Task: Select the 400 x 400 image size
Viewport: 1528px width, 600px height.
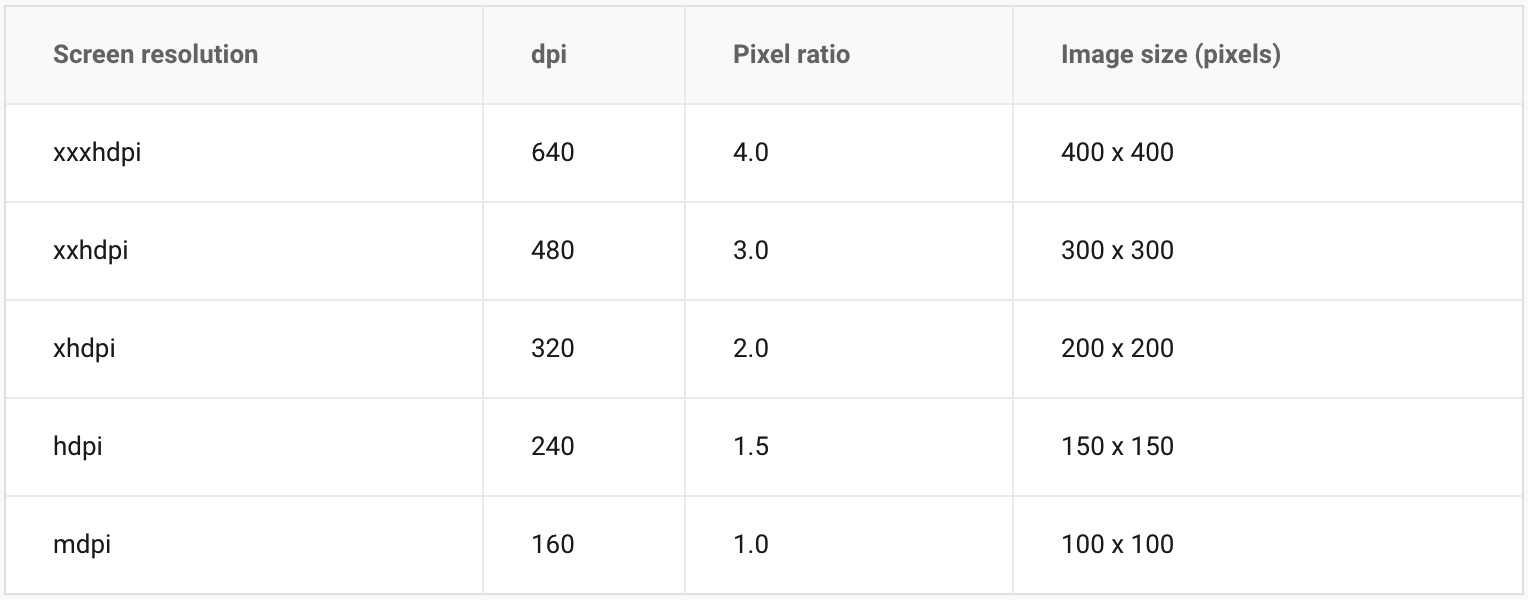Action: tap(1117, 153)
